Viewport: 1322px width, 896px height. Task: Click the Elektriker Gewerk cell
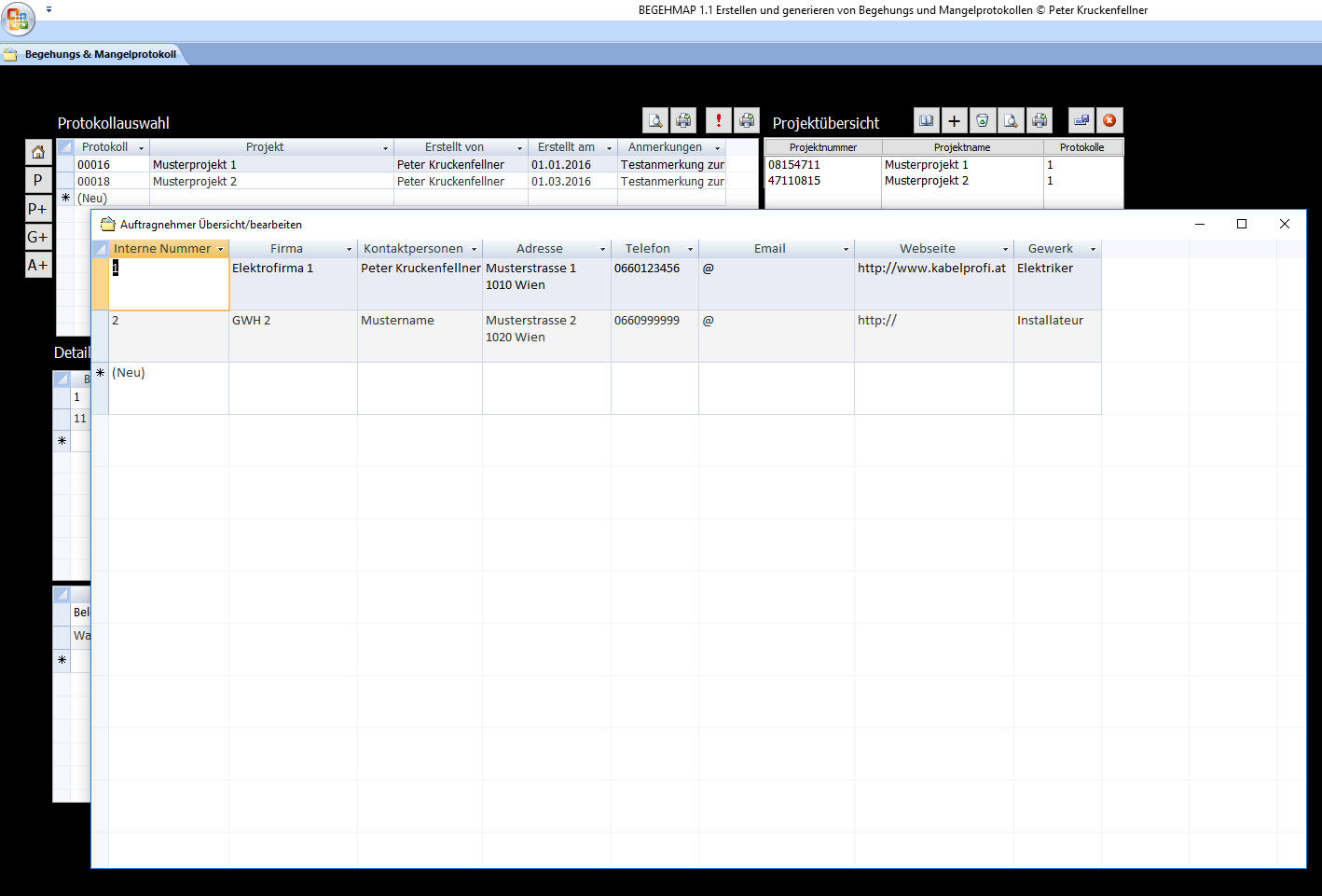coord(1058,283)
